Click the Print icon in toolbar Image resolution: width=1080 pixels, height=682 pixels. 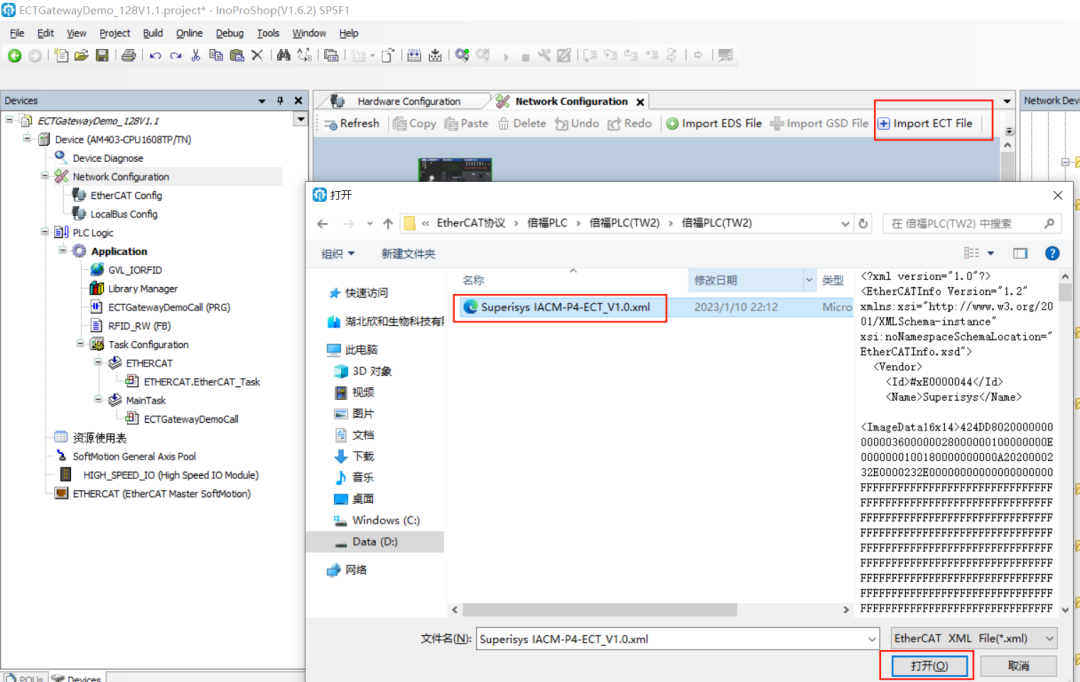[x=128, y=55]
